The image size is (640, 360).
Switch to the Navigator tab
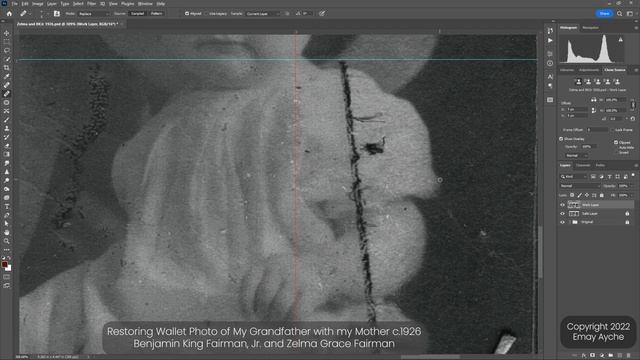coord(590,28)
